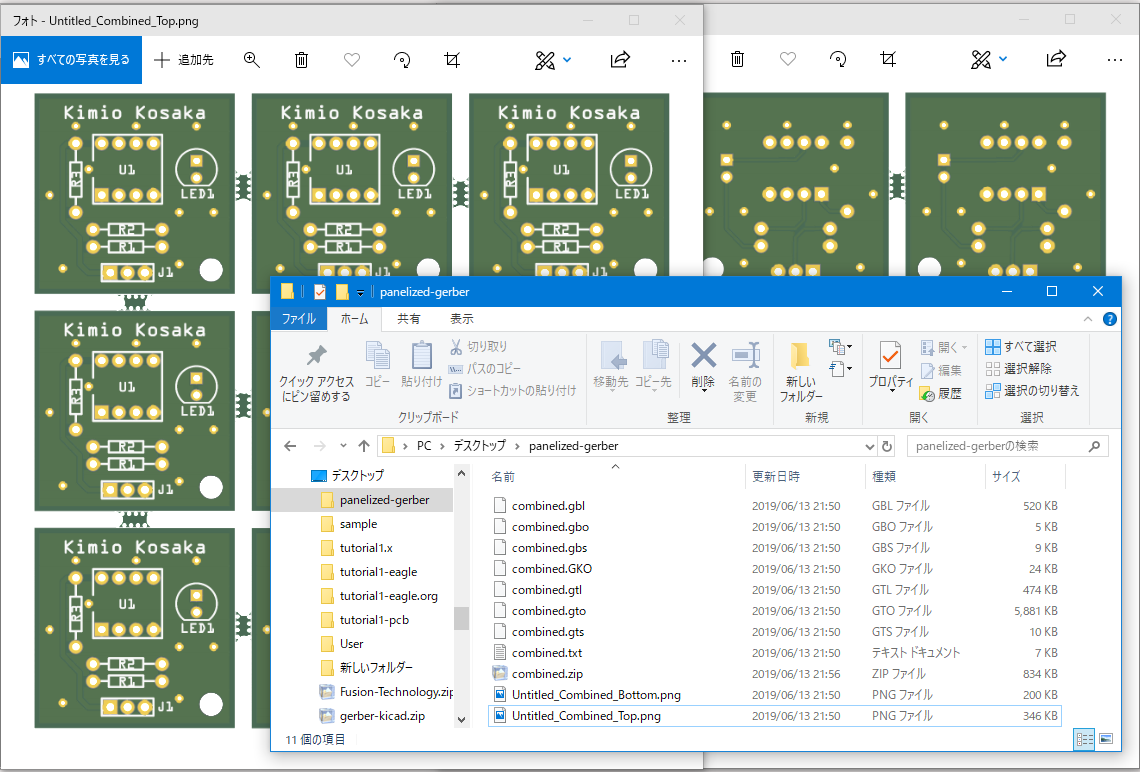Open the easy access dropdown in 新規 group
This screenshot has width=1140, height=772.
point(840,369)
